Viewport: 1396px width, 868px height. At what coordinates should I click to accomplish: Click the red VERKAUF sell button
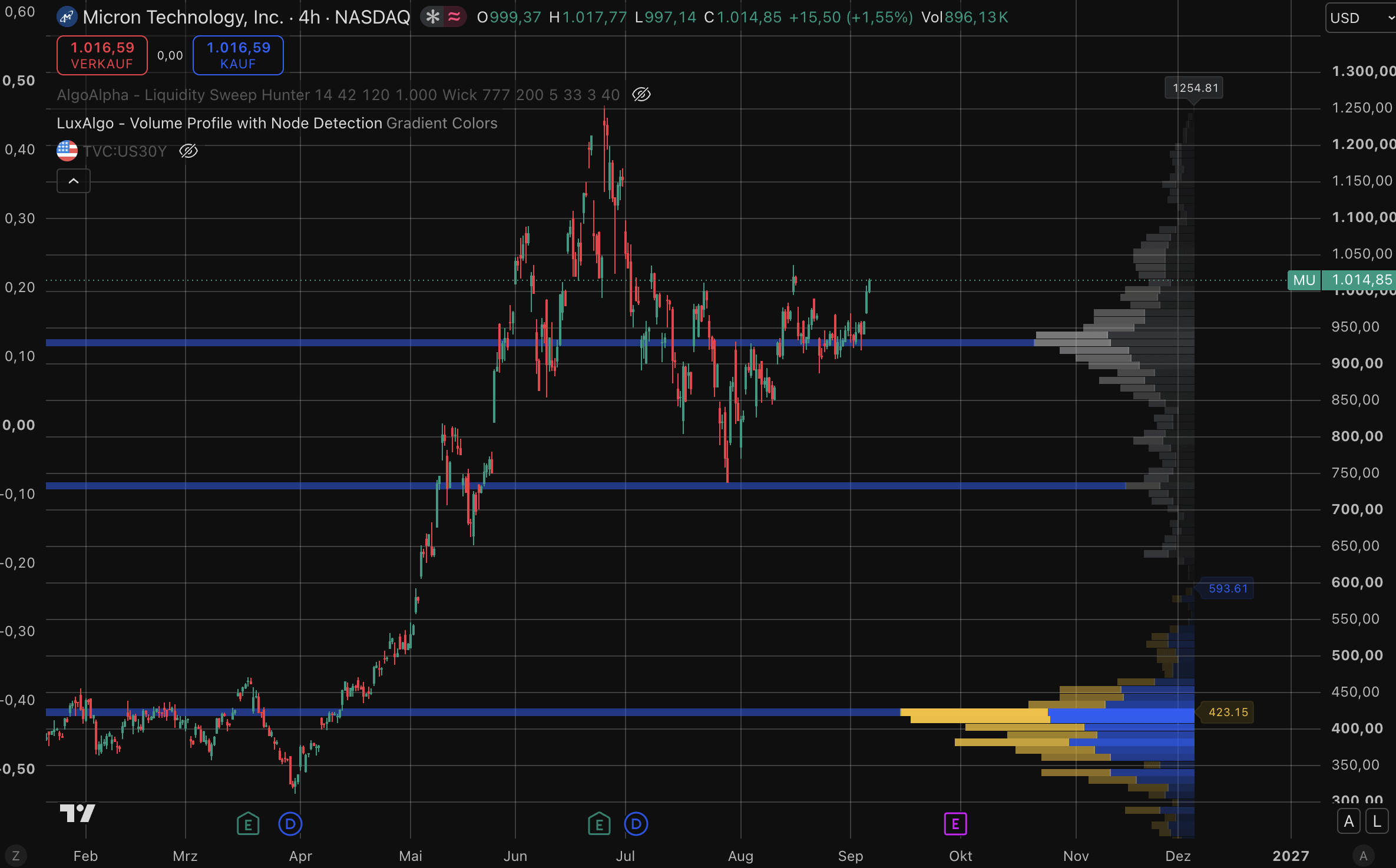[x=102, y=55]
